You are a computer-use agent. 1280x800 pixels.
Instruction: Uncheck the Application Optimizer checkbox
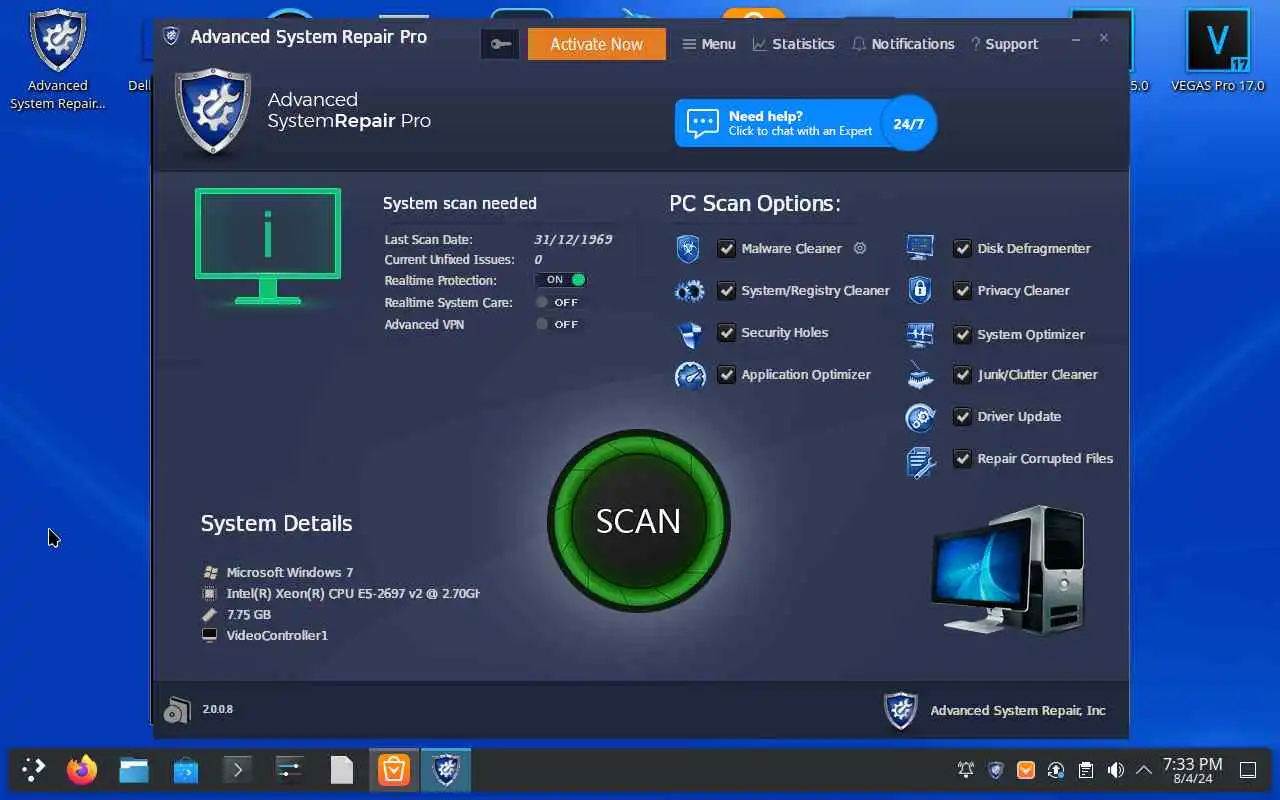coord(727,375)
